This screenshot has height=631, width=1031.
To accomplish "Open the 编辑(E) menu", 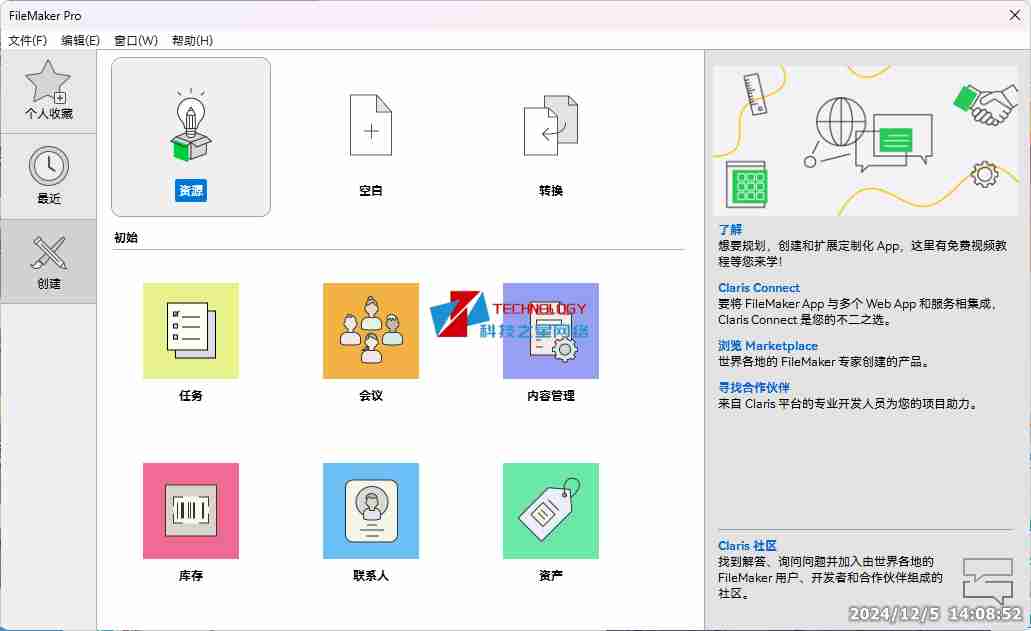I will (78, 40).
